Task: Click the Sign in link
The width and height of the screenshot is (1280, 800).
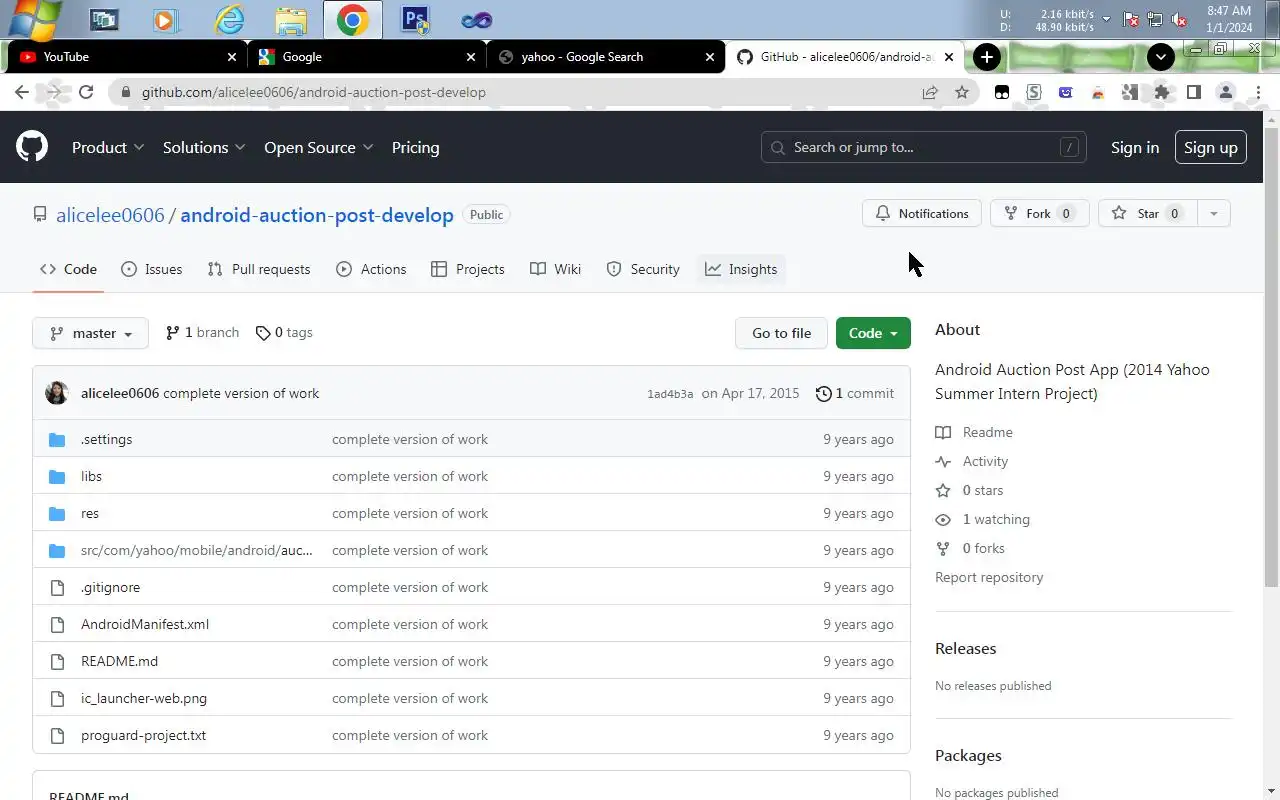Action: [1135, 147]
